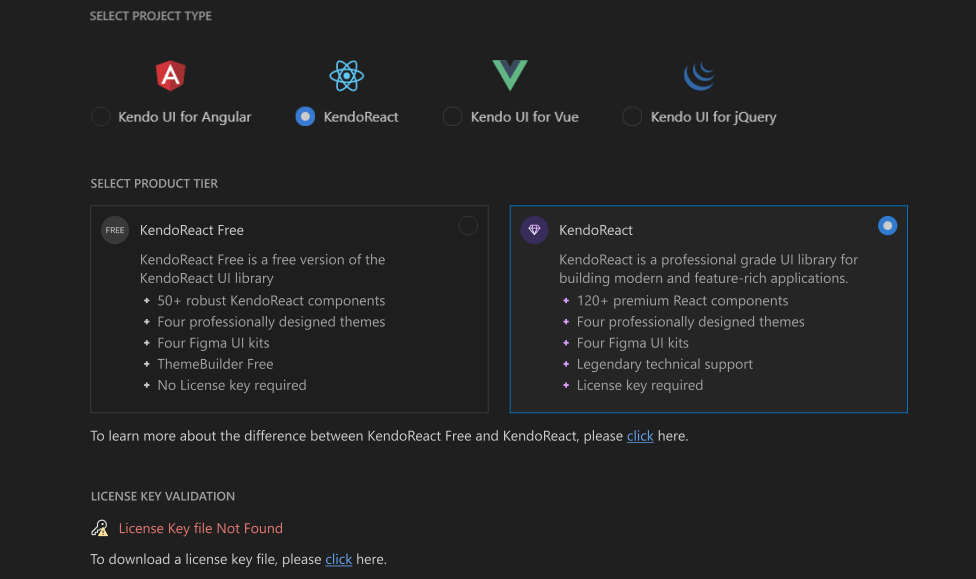Select the Angular logo icon
Viewport: 976px width, 579px height.
[x=169, y=75]
